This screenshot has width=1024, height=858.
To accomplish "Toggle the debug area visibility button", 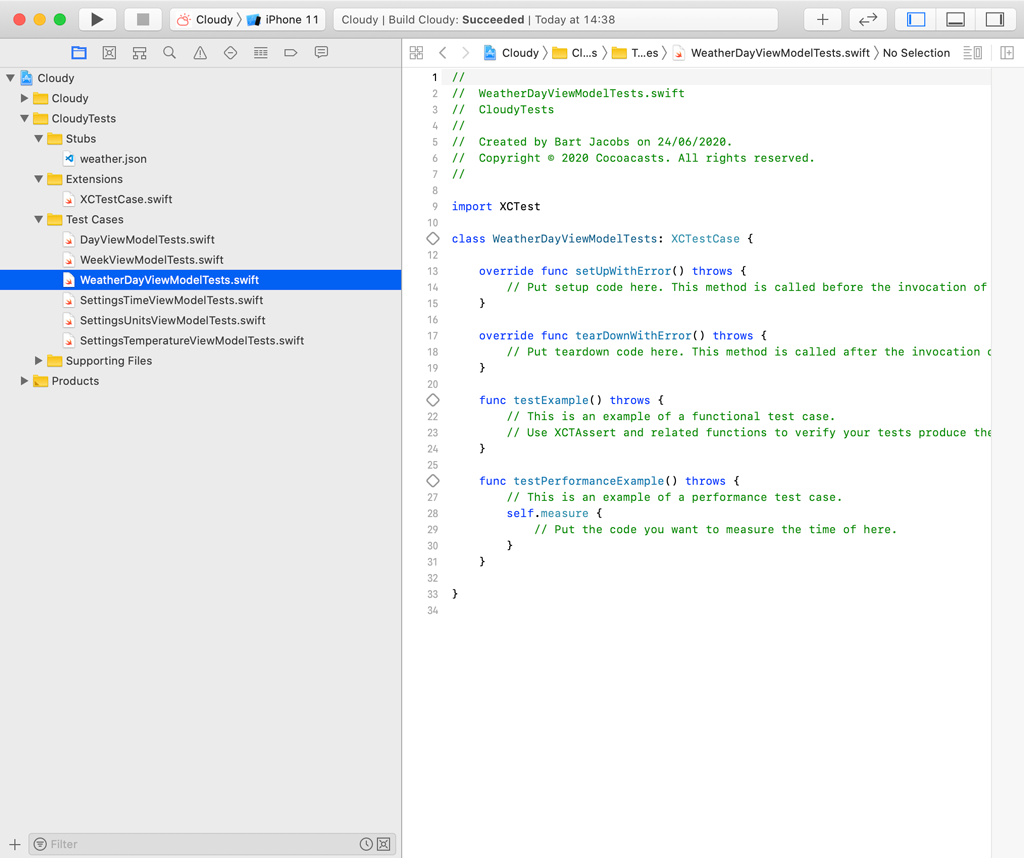I will 955,19.
